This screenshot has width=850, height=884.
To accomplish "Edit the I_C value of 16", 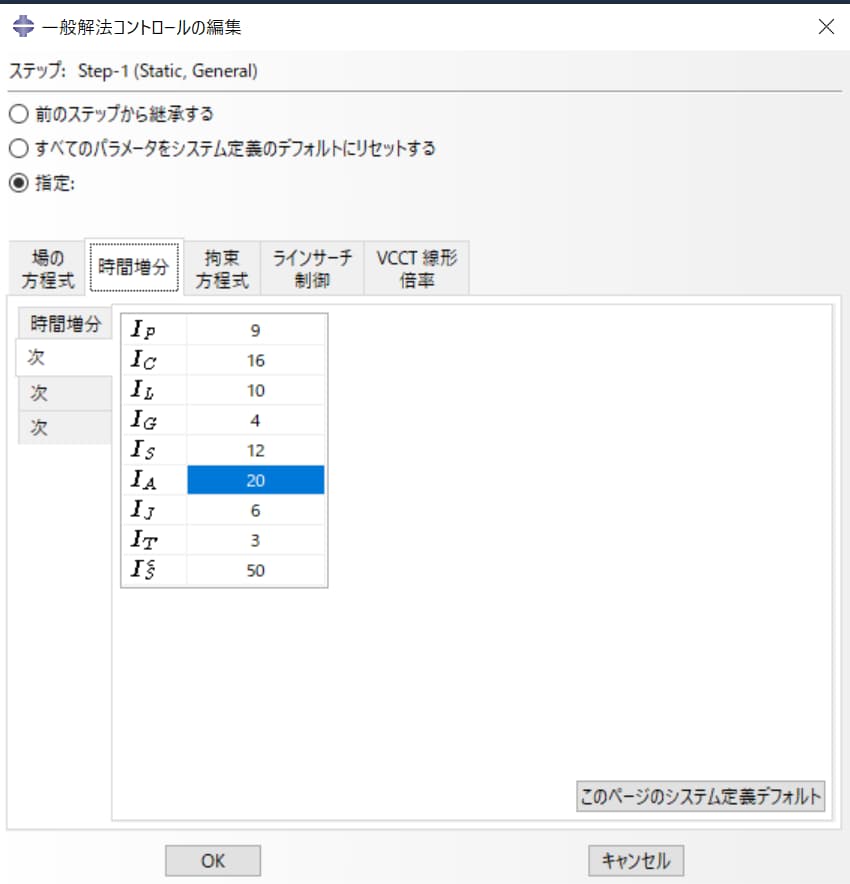I will [x=255, y=359].
